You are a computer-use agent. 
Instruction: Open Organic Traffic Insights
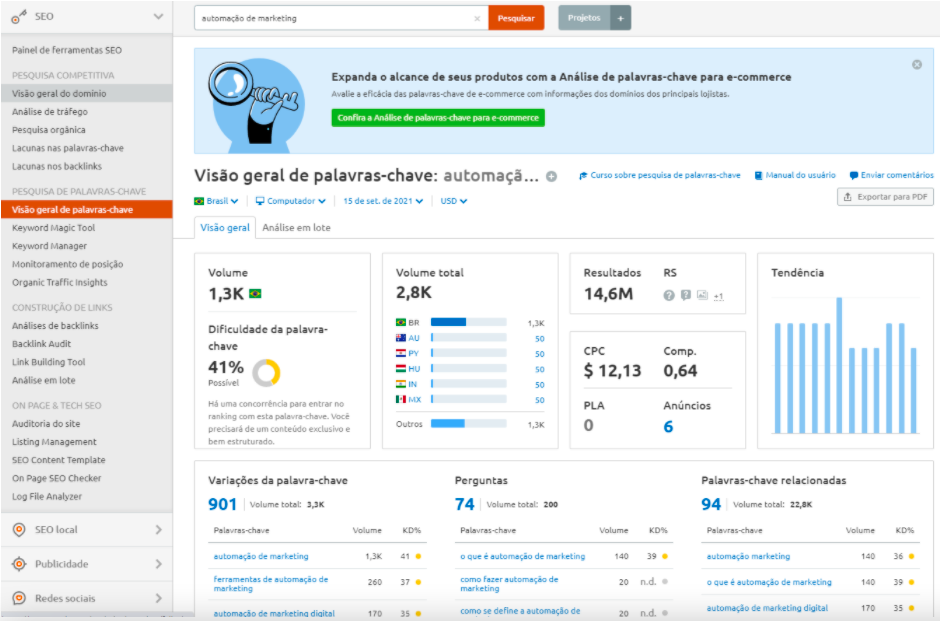(59, 282)
